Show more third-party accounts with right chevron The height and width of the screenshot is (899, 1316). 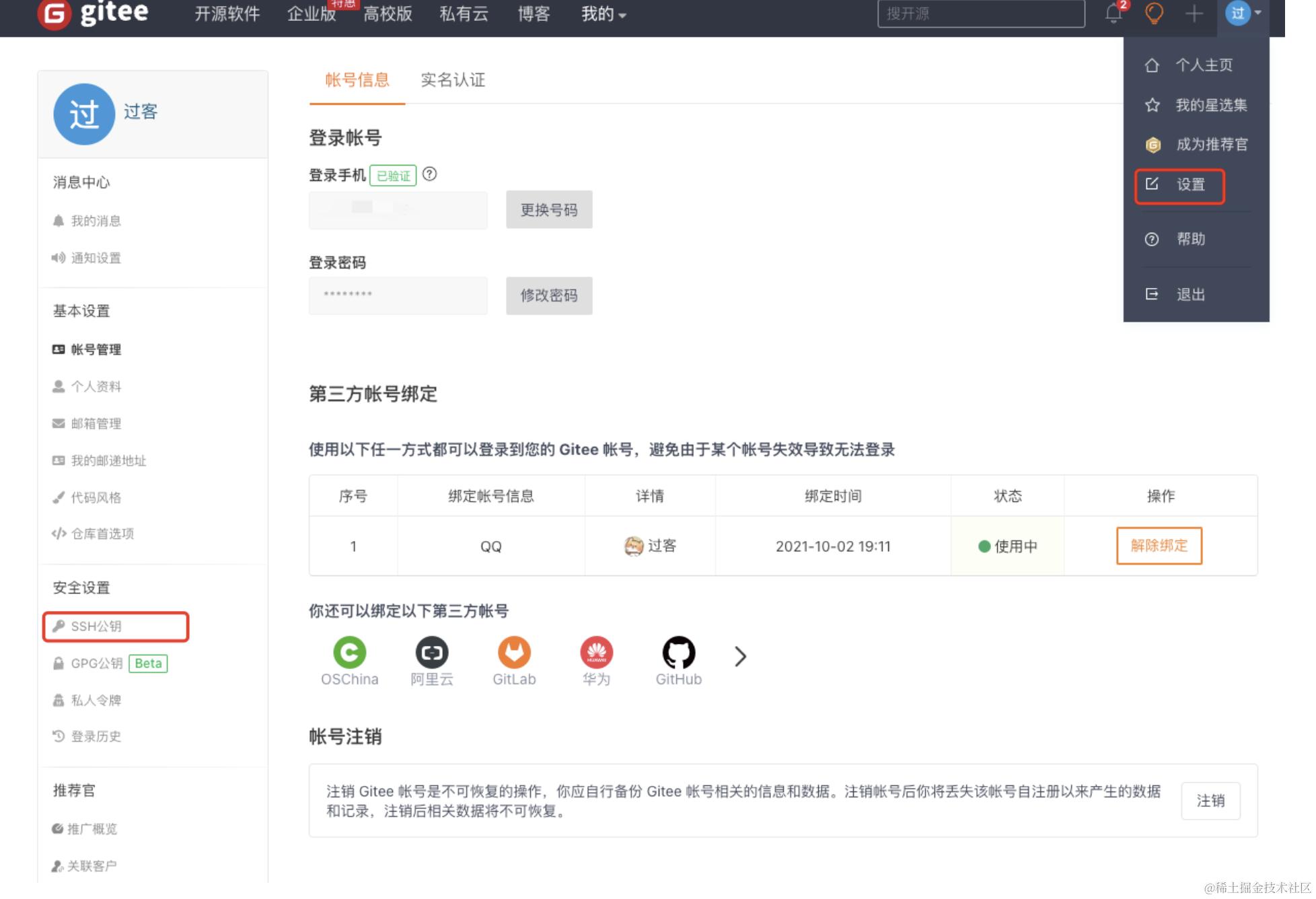(740, 656)
